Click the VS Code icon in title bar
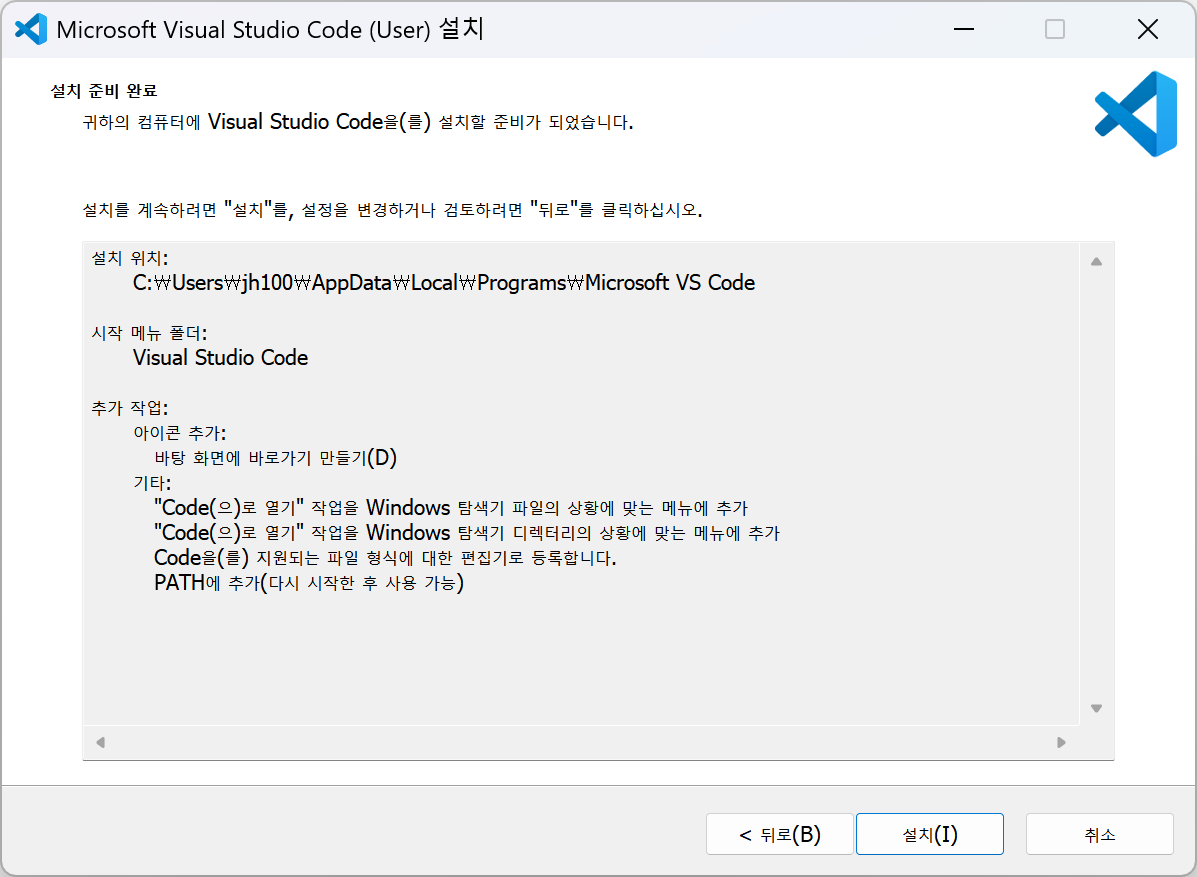The width and height of the screenshot is (1197, 877). pyautogui.click(x=31, y=29)
